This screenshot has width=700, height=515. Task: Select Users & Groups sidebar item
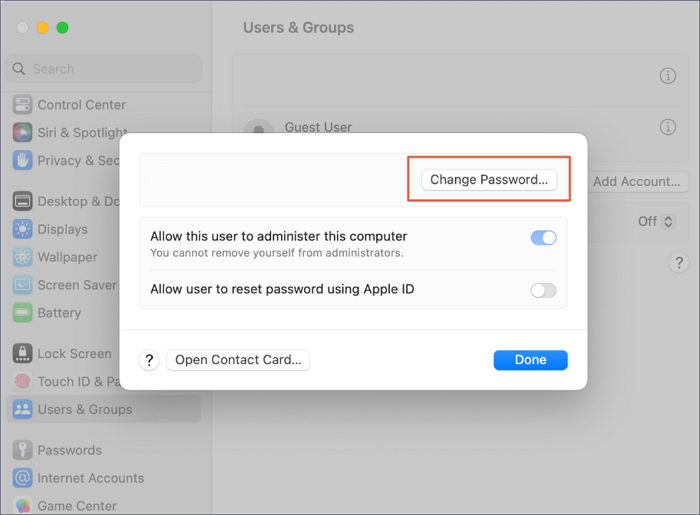(x=84, y=409)
